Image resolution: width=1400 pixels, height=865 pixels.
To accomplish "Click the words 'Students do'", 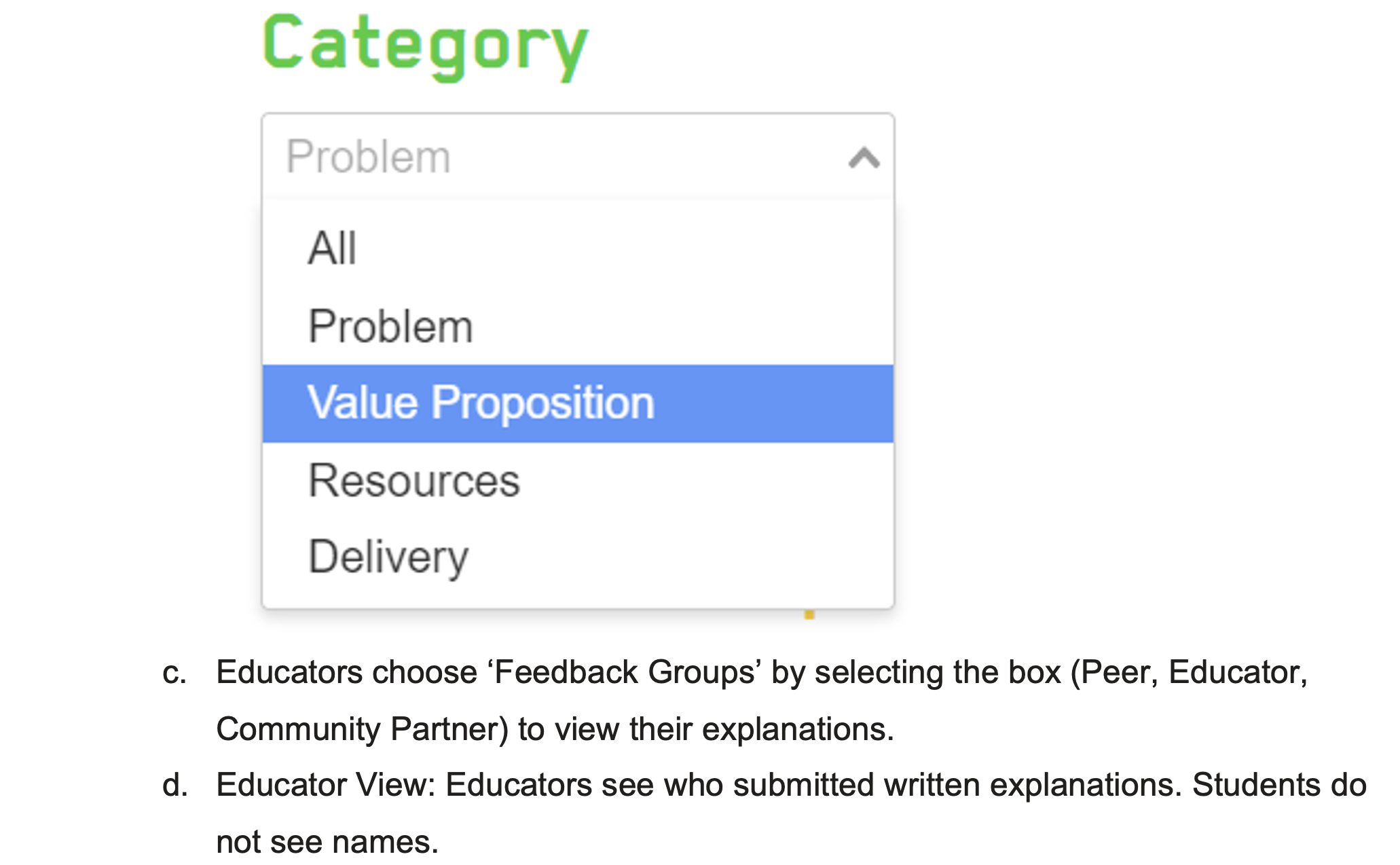I will (1279, 786).
